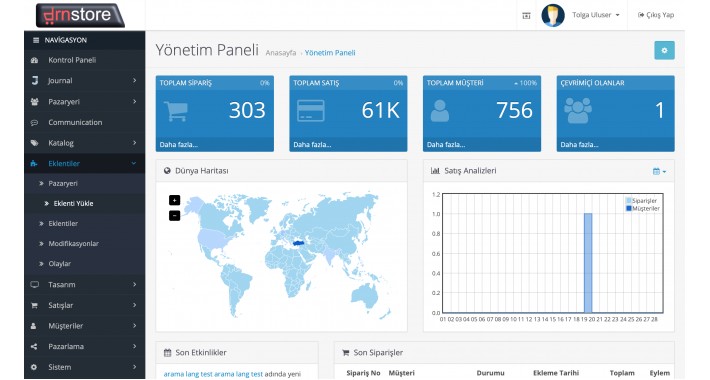710x380 pixels.
Task: Click Daha fazla under Çevrimiçi Olanlar
Action: click(579, 145)
